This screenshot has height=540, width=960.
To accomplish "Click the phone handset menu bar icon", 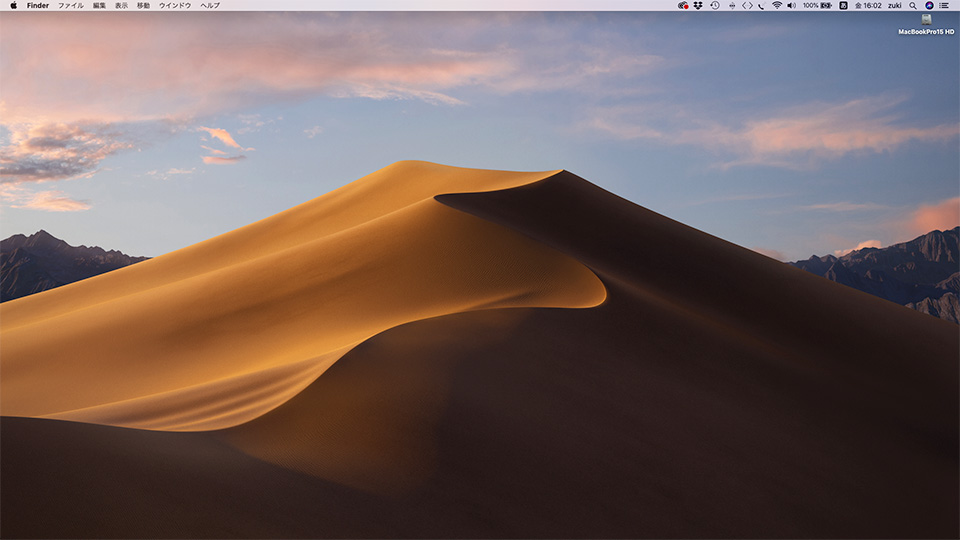I will point(761,6).
